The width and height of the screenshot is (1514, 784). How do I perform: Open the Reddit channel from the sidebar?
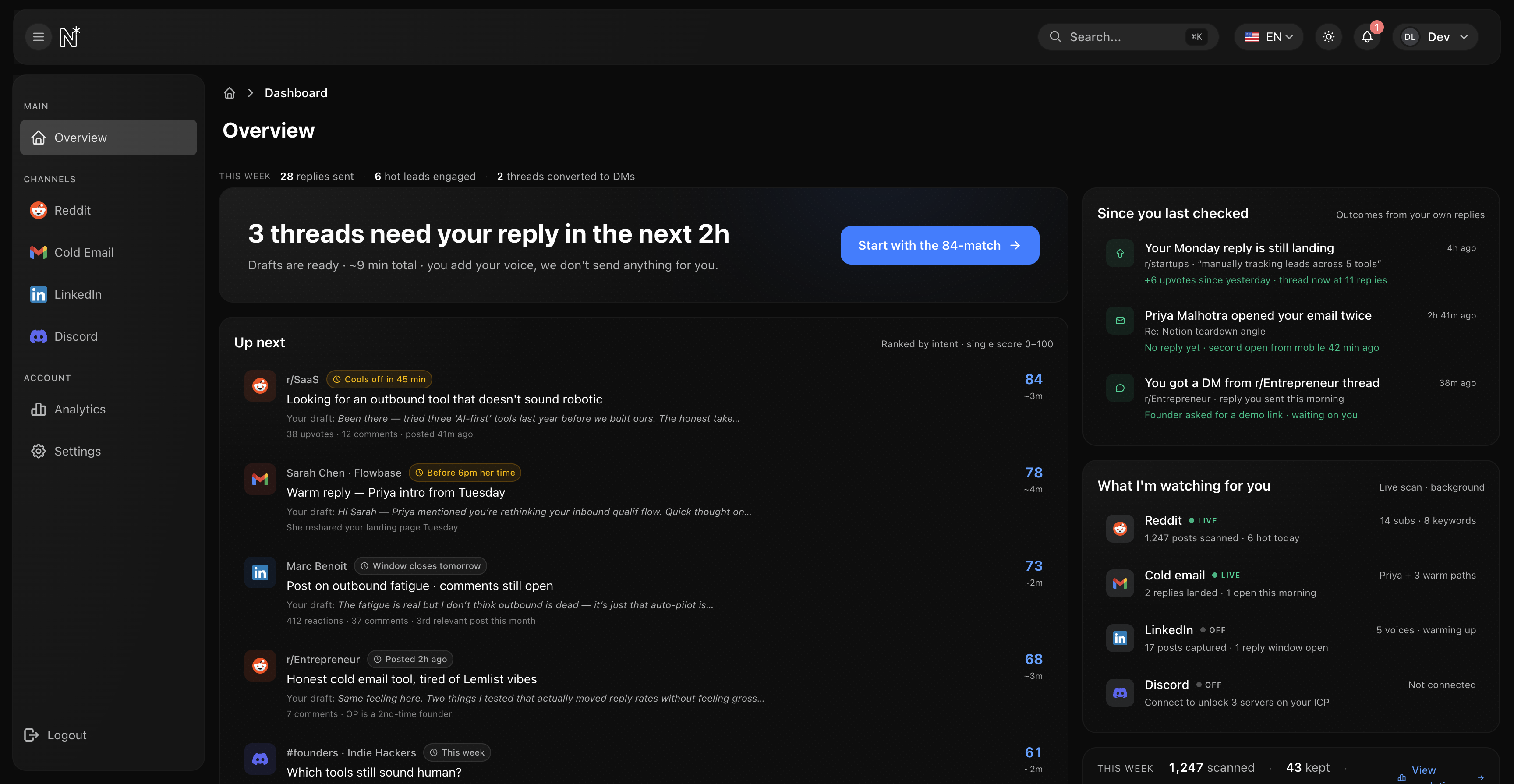point(72,210)
